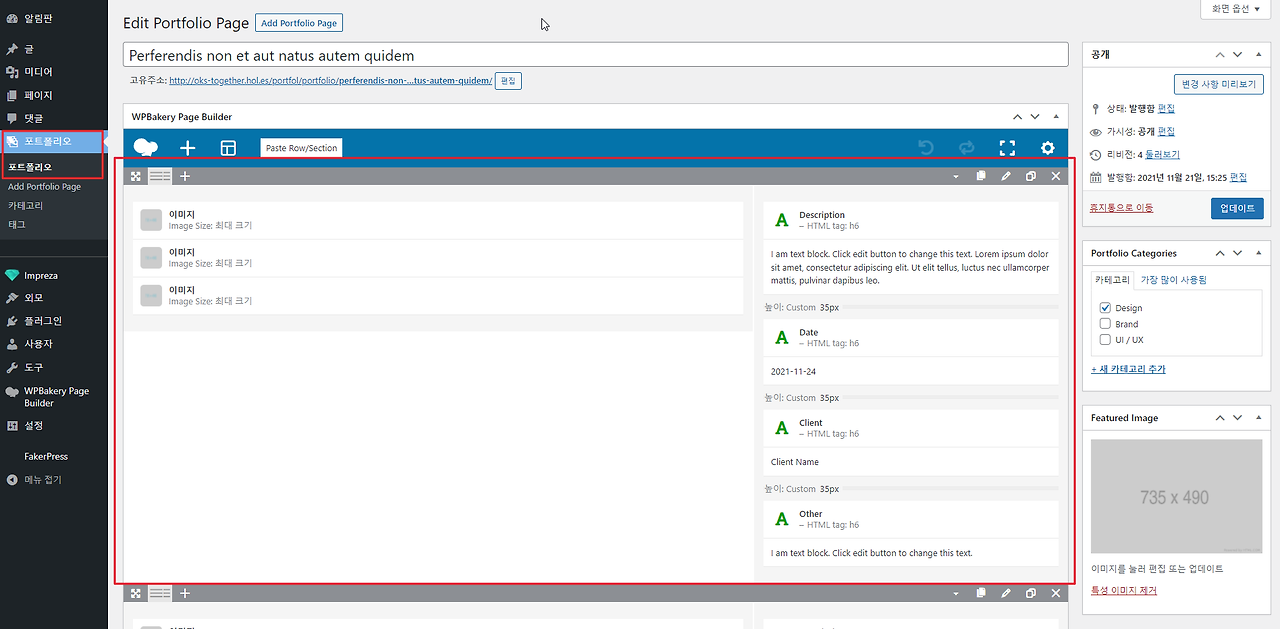This screenshot has height=629, width=1280.
Task: Clone the row containing Description
Action: point(1031,176)
